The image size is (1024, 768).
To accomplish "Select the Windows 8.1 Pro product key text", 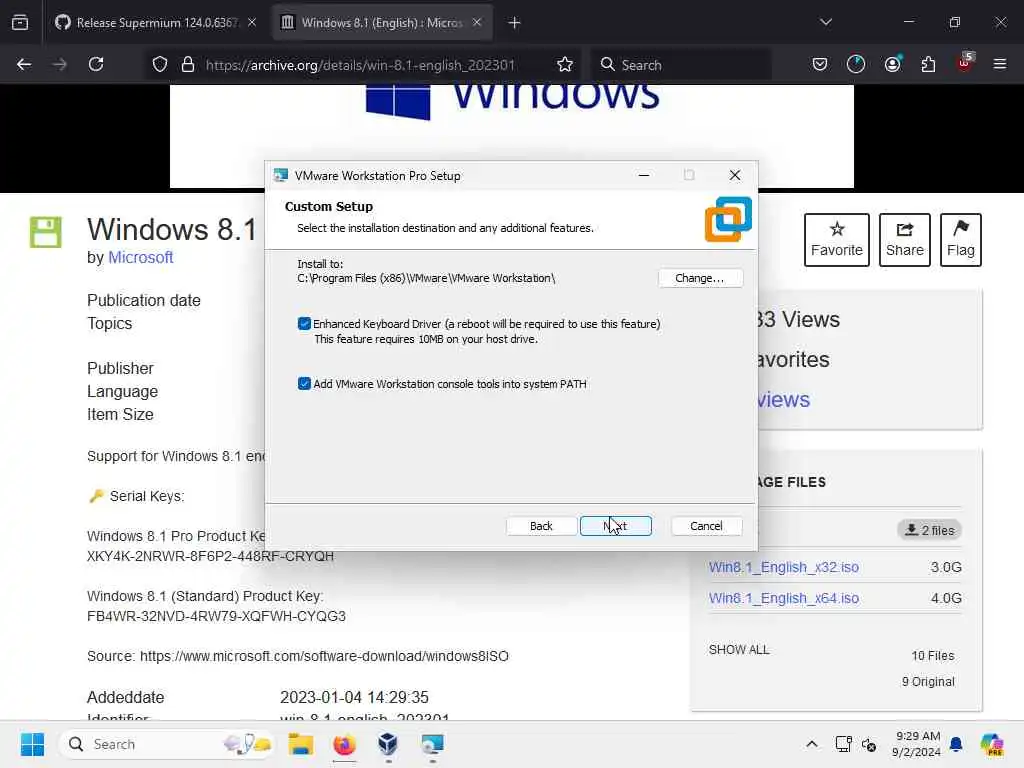I will [x=210, y=556].
